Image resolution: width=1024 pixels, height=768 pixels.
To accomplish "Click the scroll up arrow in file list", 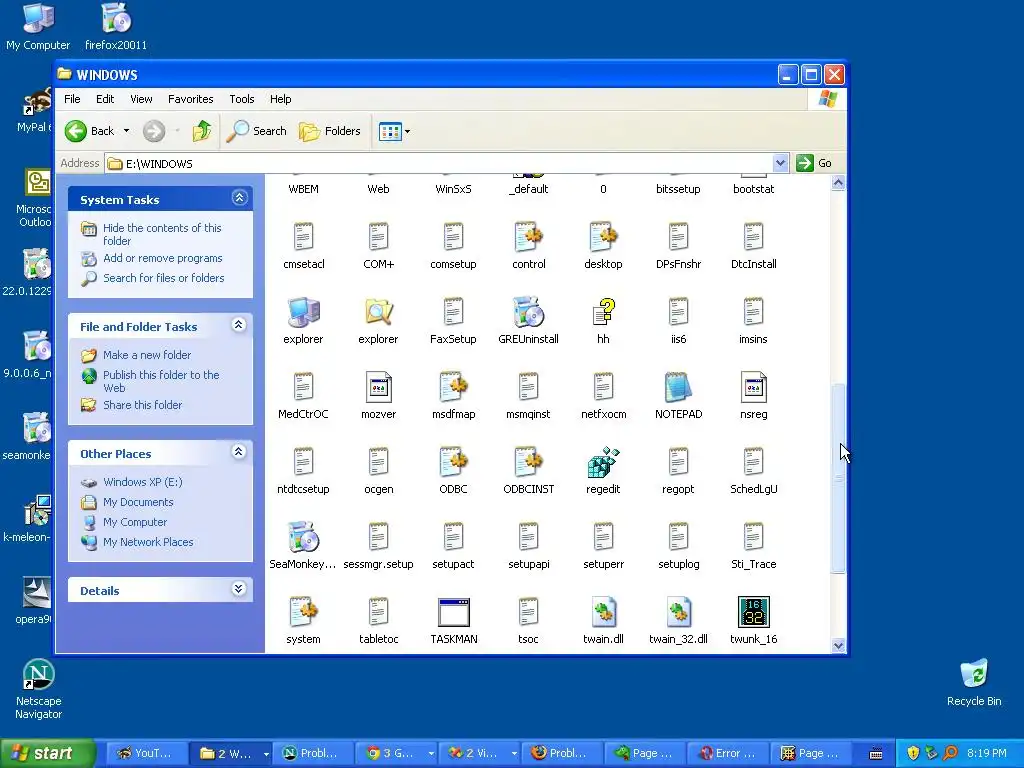I will click(838, 183).
